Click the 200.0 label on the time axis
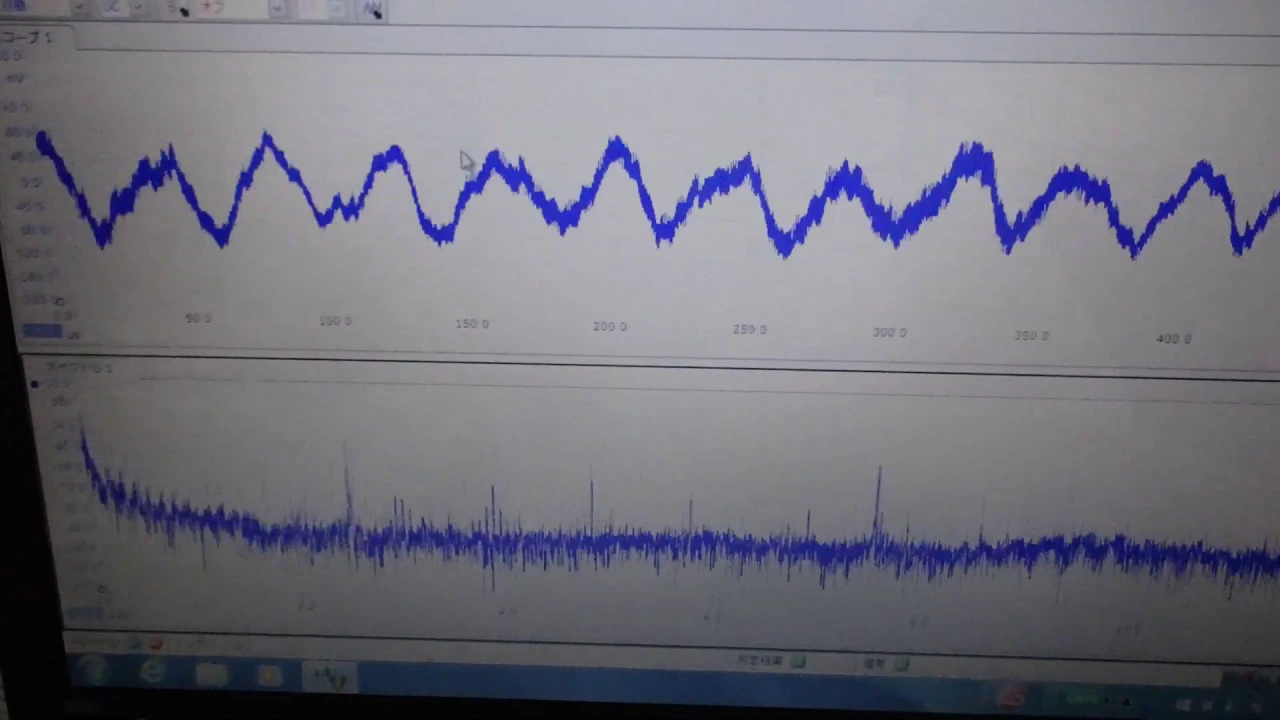 tap(610, 327)
